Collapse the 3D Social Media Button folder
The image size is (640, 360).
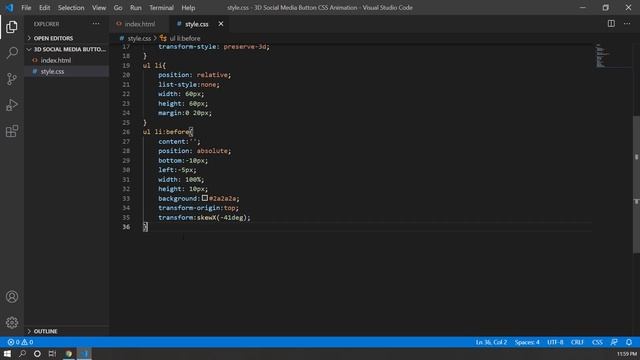66,49
